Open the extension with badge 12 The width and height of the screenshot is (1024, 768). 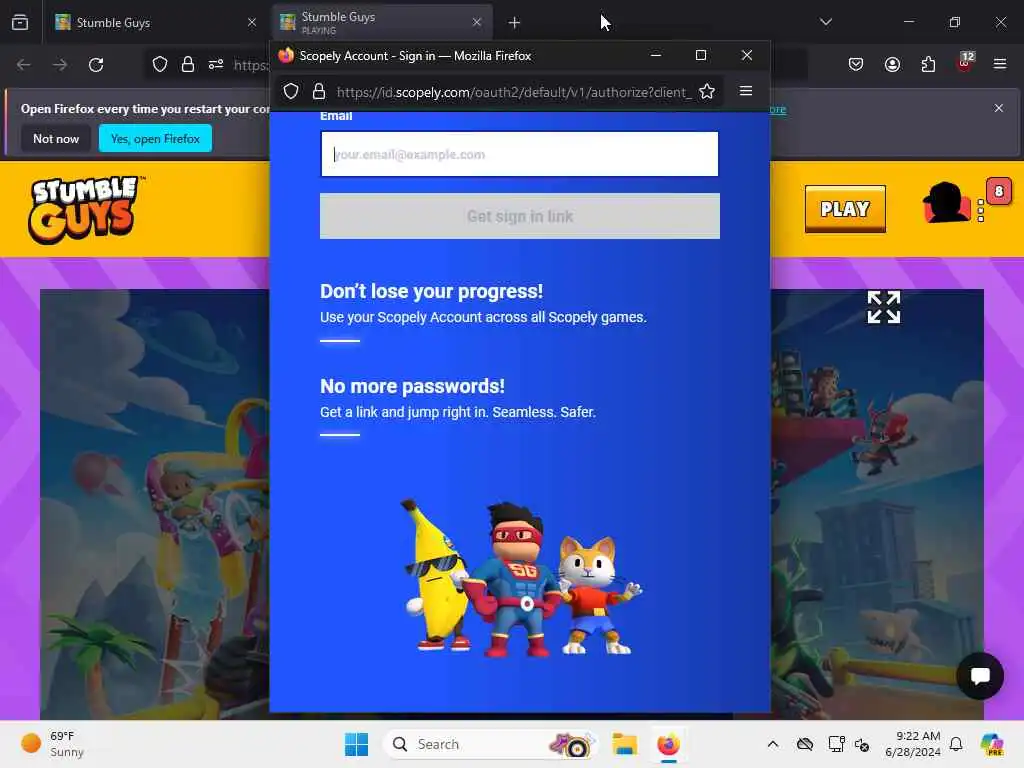coord(965,63)
